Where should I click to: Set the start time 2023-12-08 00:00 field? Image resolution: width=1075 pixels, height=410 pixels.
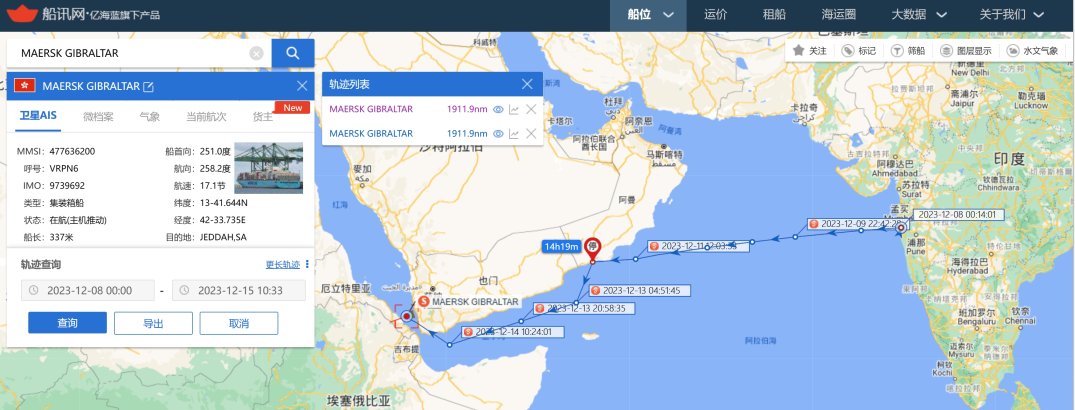pos(88,291)
